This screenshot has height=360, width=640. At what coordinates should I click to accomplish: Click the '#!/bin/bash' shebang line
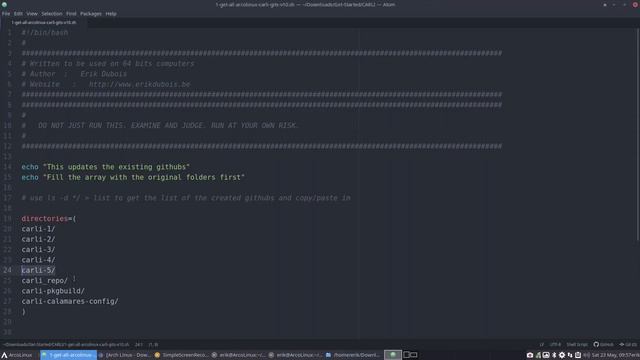pos(45,33)
